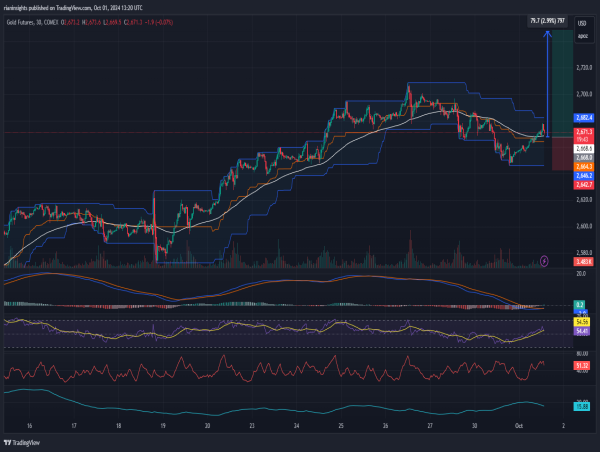Image resolution: width=600 pixels, height=452 pixels.
Task: Select the white 2,668.6 price label
Action: [x=584, y=148]
